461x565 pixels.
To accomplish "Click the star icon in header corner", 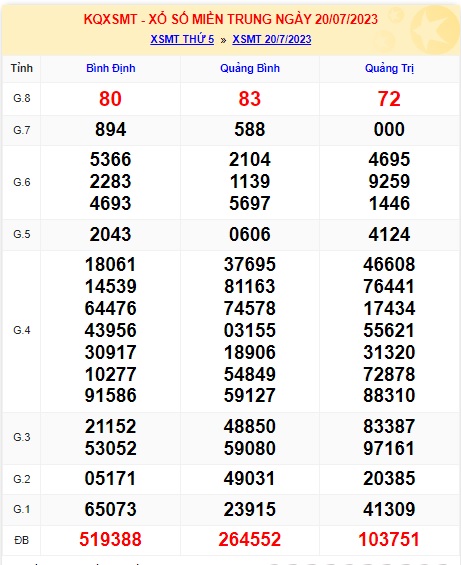I will click(x=435, y=29).
